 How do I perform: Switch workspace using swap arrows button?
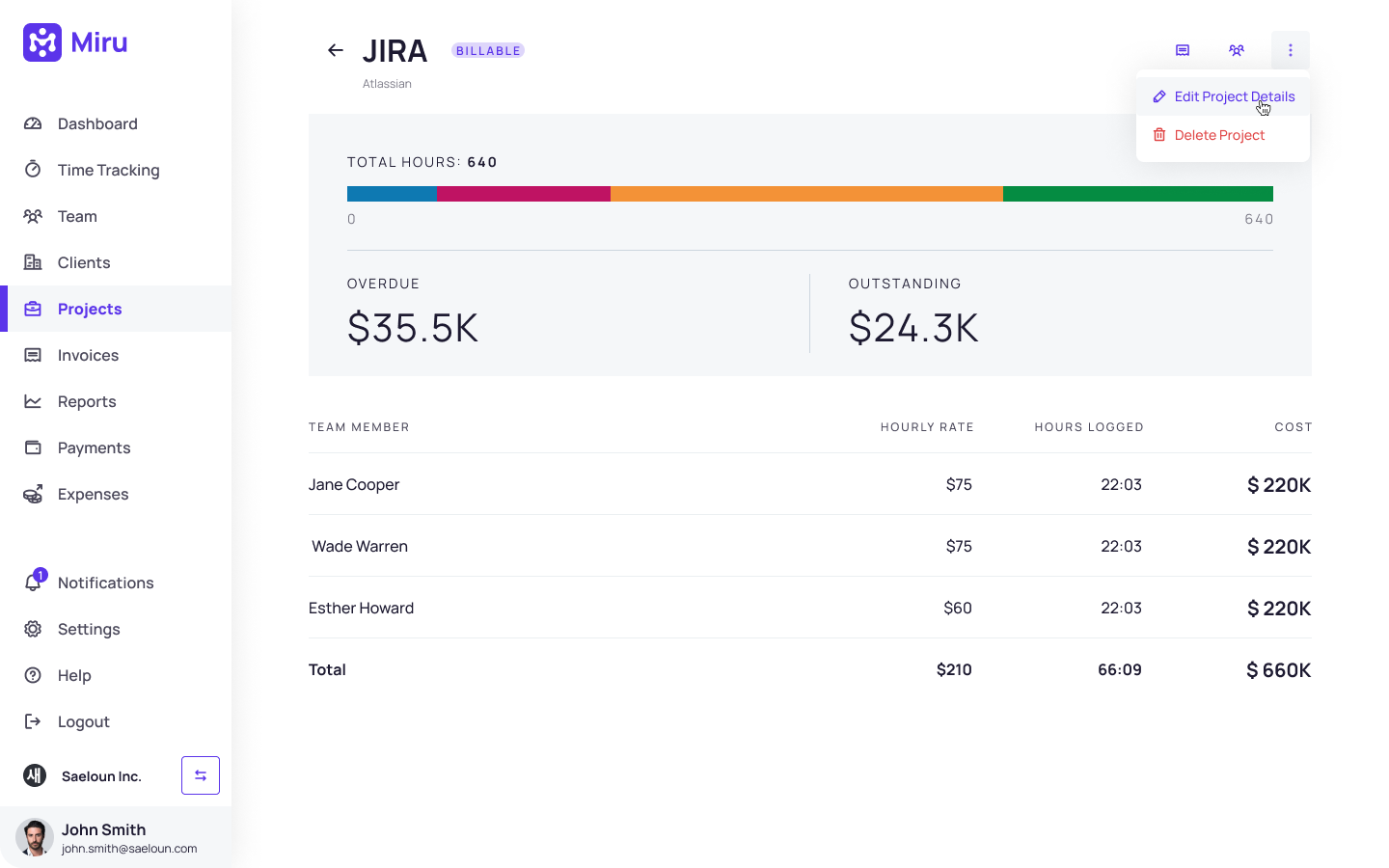click(201, 775)
